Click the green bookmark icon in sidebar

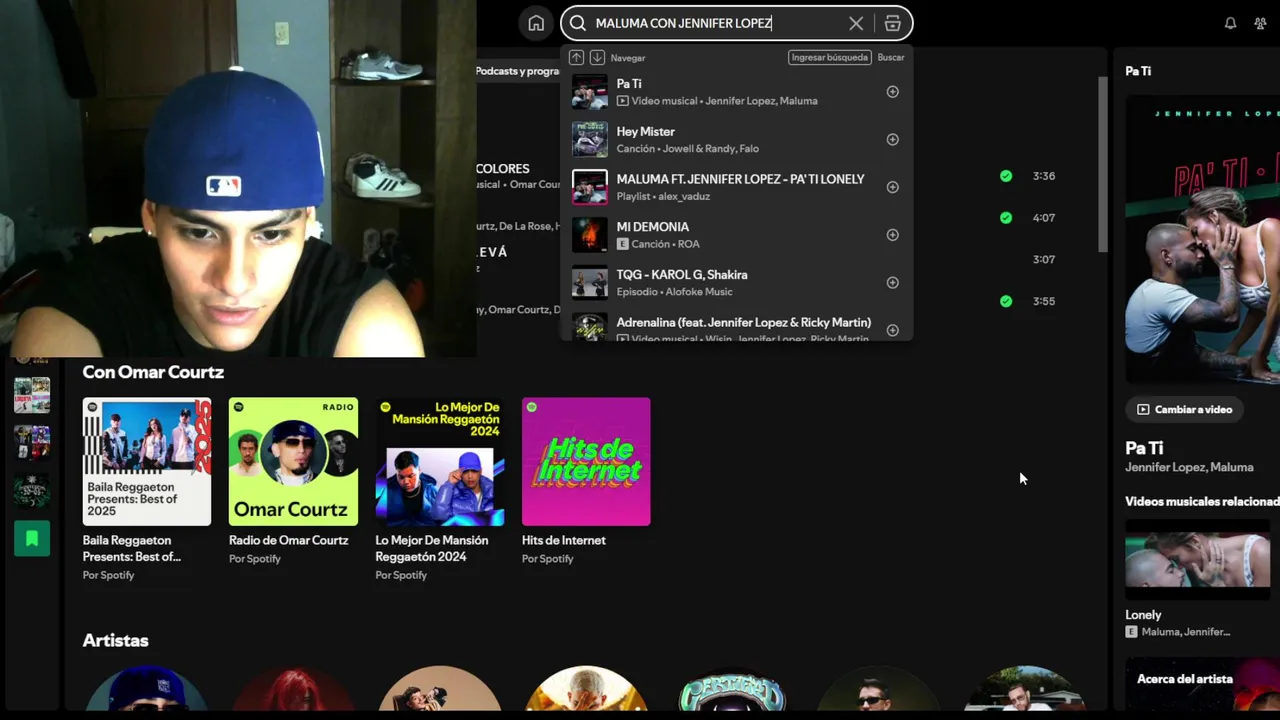click(32, 539)
